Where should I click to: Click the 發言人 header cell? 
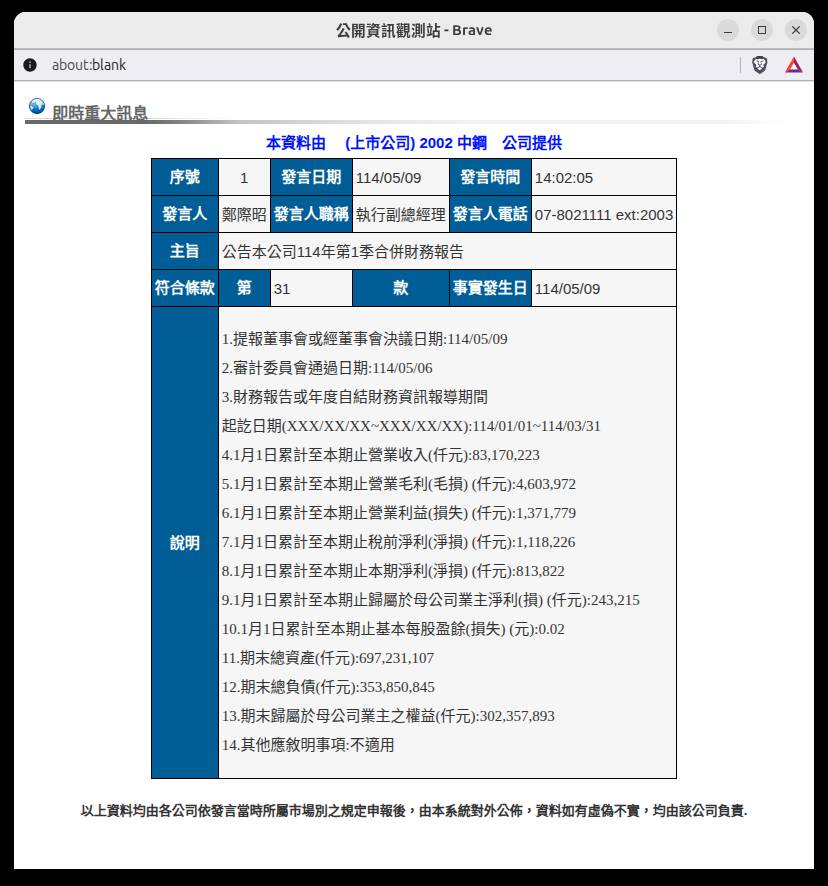click(x=185, y=214)
